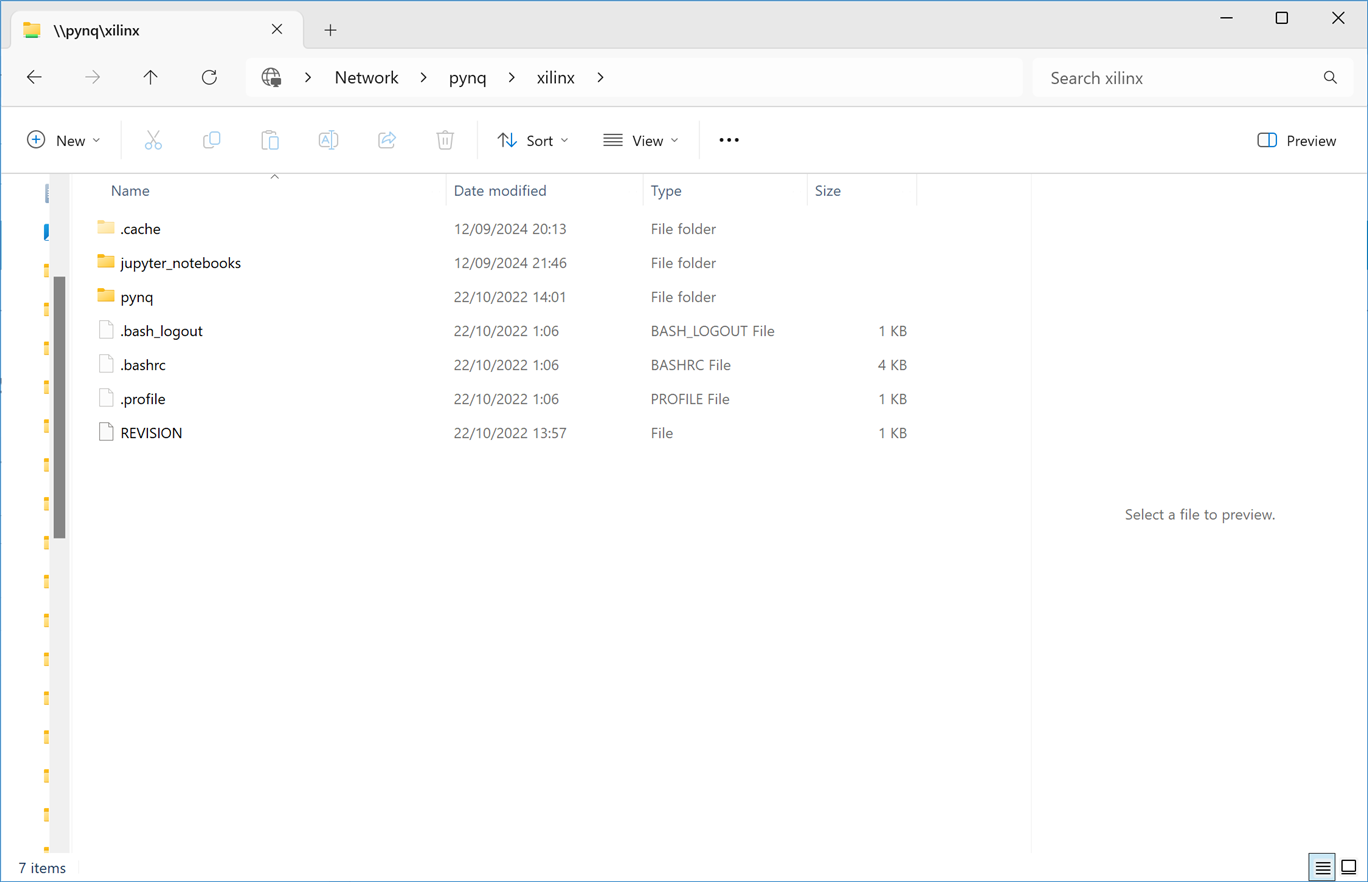Click the date 22/10/2022 13:57
This screenshot has height=882, width=1368.
(x=510, y=433)
